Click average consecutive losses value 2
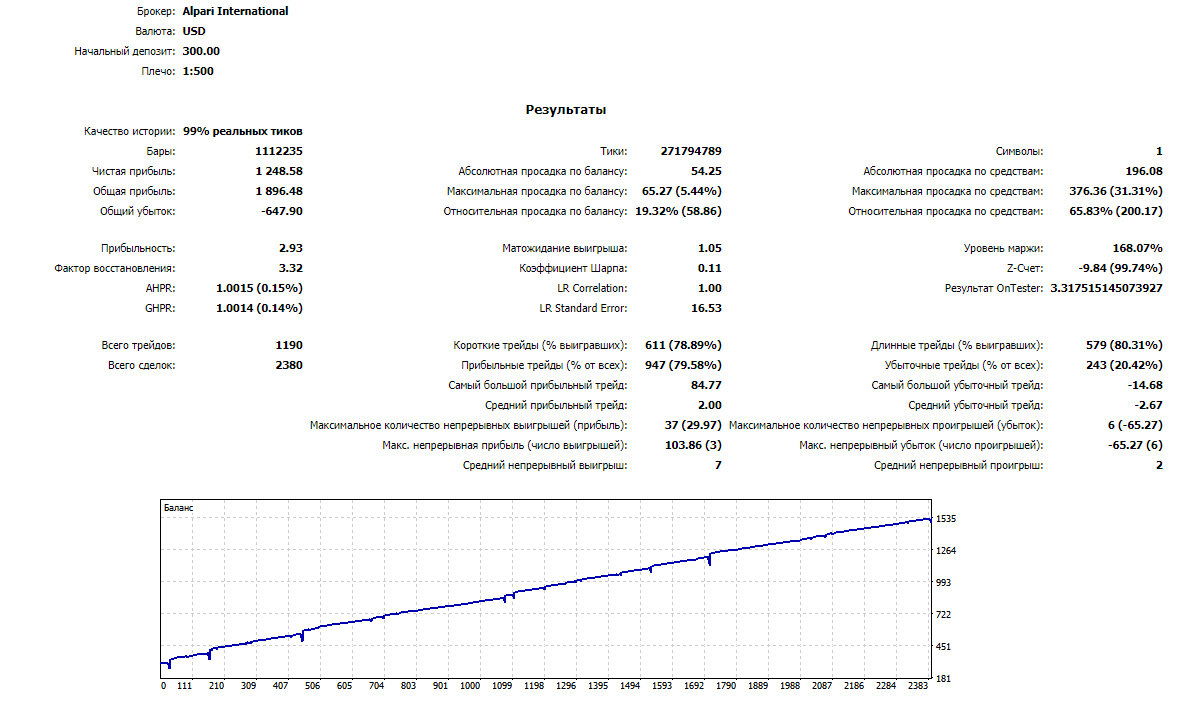1197x719 pixels. tap(1159, 464)
